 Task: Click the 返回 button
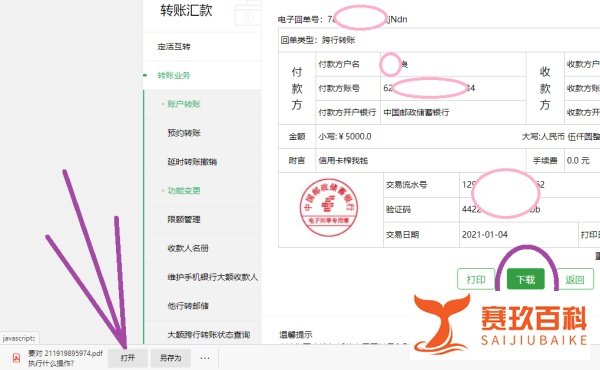click(575, 279)
